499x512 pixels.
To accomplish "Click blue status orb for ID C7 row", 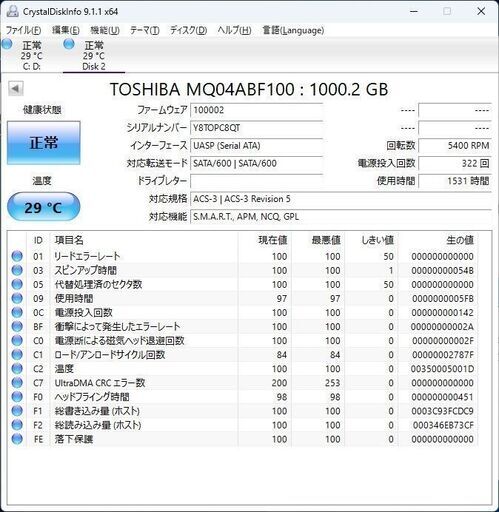I will pos(17,383).
